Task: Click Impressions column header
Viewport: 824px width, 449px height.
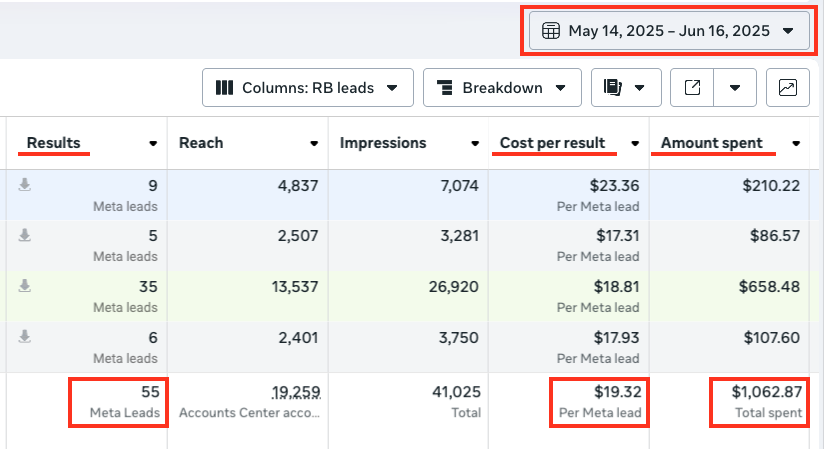Action: point(382,143)
